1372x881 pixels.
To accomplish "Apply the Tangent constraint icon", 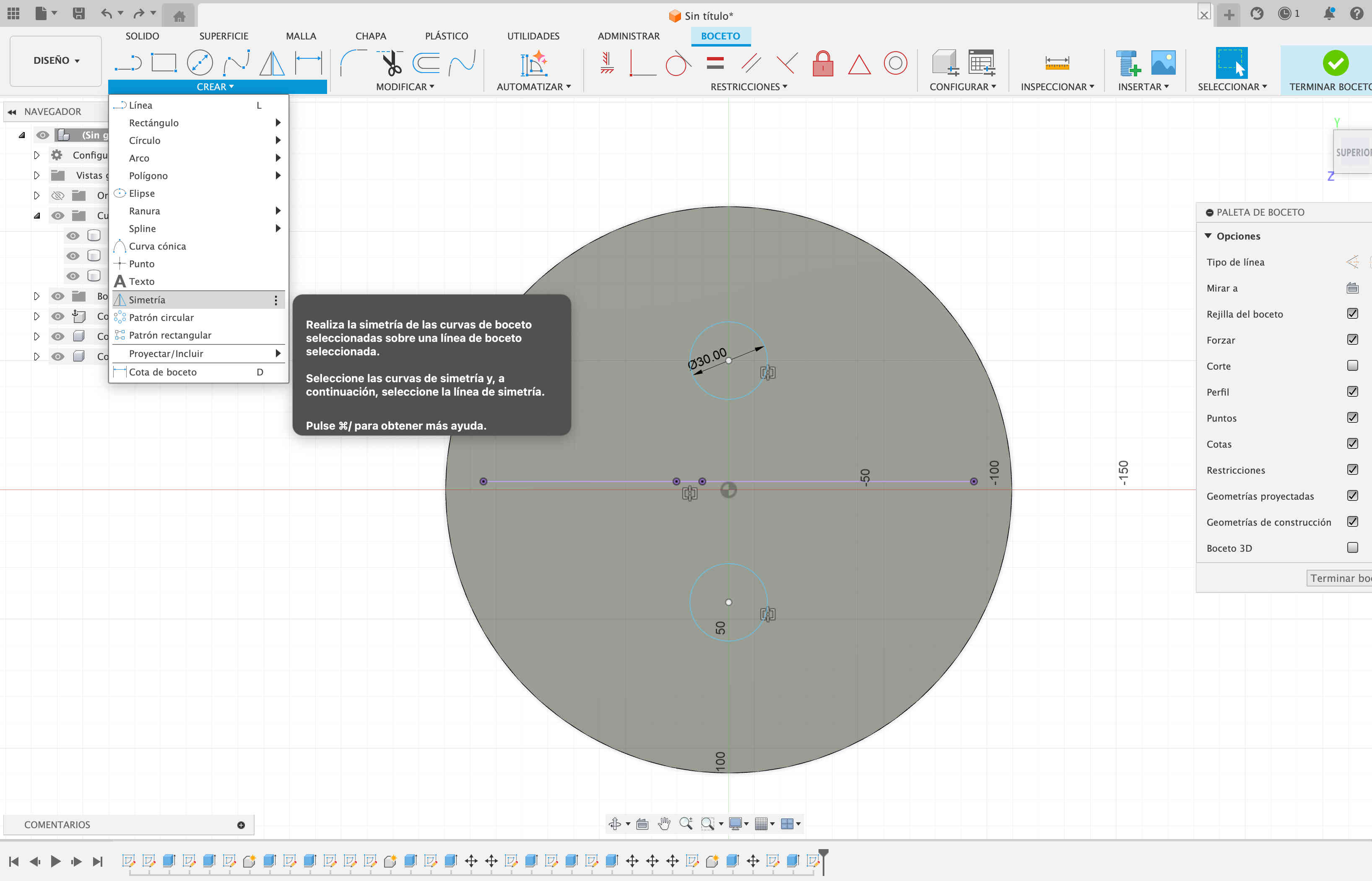I will (678, 63).
